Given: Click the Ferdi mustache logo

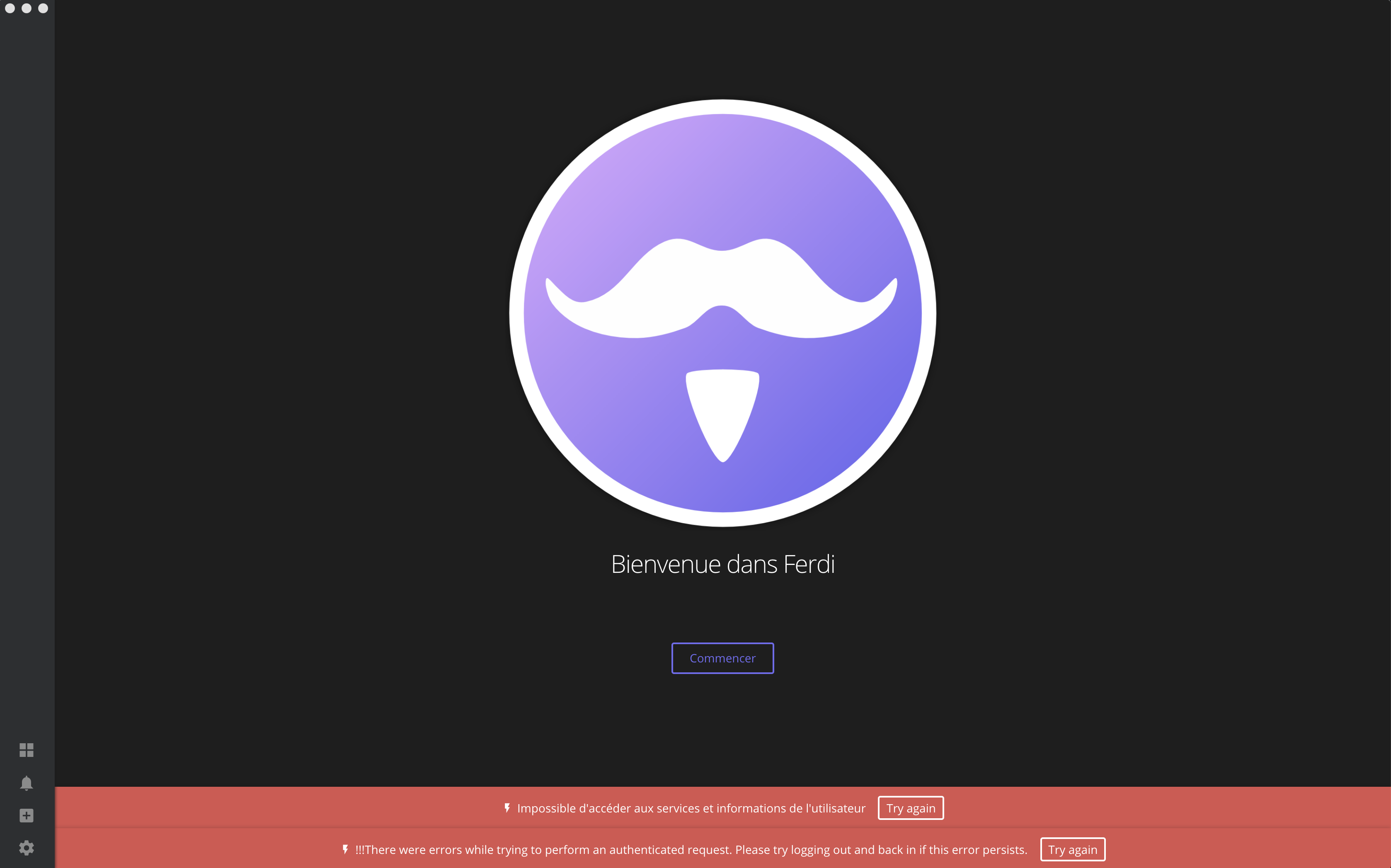Looking at the screenshot, I should tap(722, 313).
